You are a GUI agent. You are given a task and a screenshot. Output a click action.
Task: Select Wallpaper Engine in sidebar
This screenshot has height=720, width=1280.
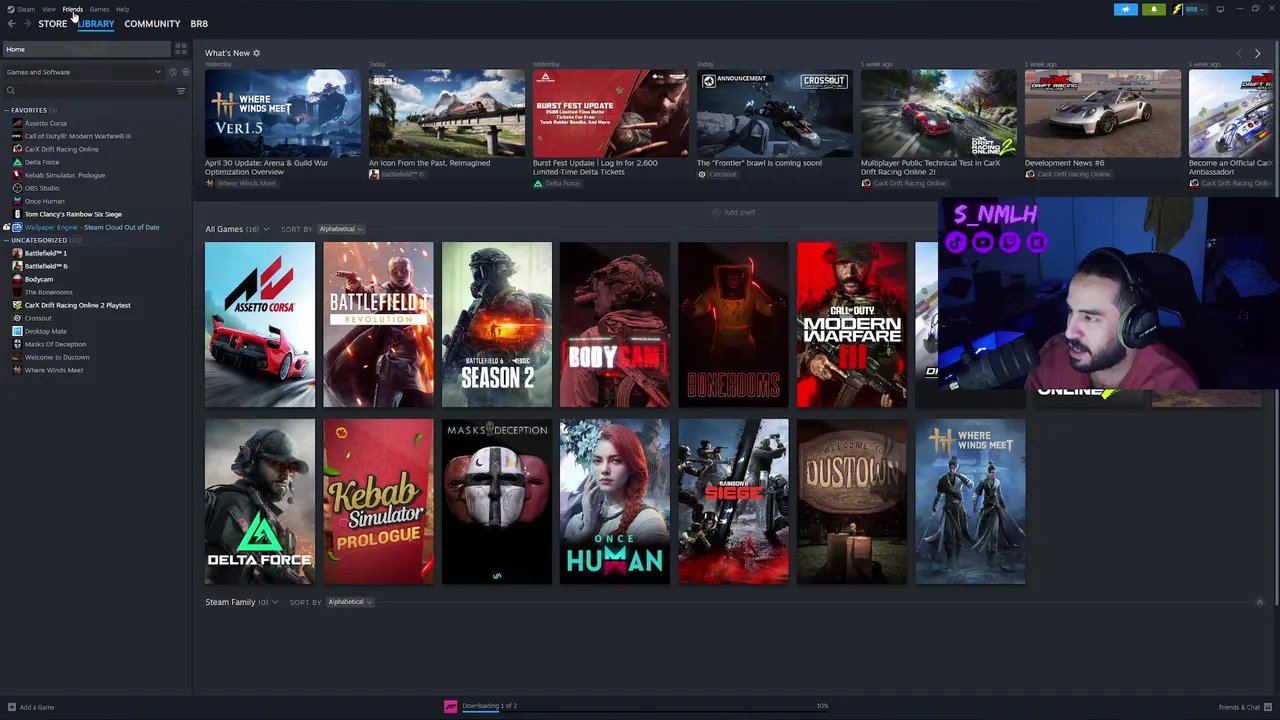[x=92, y=227]
